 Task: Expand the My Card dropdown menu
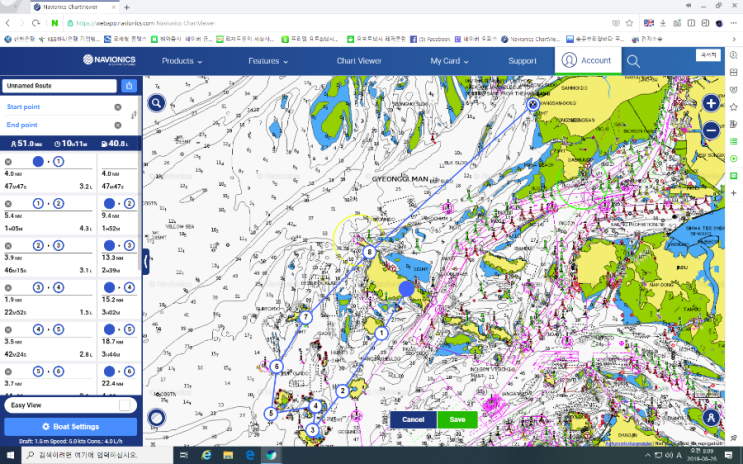tap(449, 61)
